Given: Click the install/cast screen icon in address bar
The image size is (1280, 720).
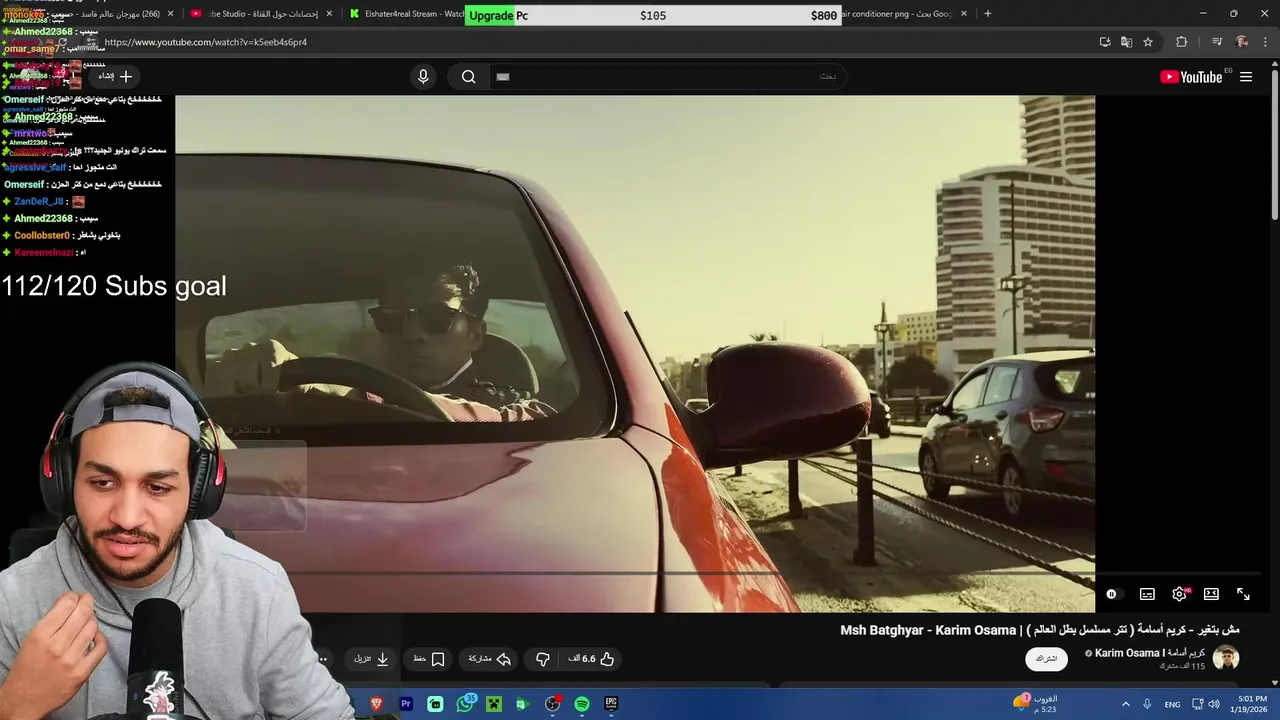Looking at the screenshot, I should (x=1104, y=42).
